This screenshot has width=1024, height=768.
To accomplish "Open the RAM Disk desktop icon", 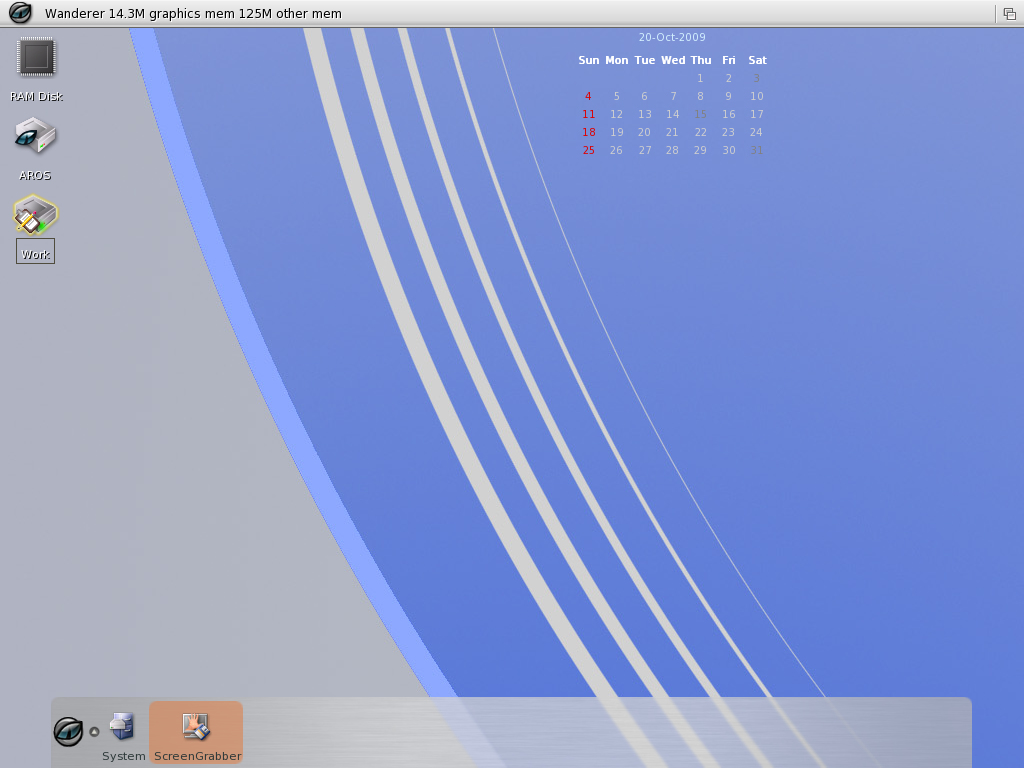I will pos(36,58).
